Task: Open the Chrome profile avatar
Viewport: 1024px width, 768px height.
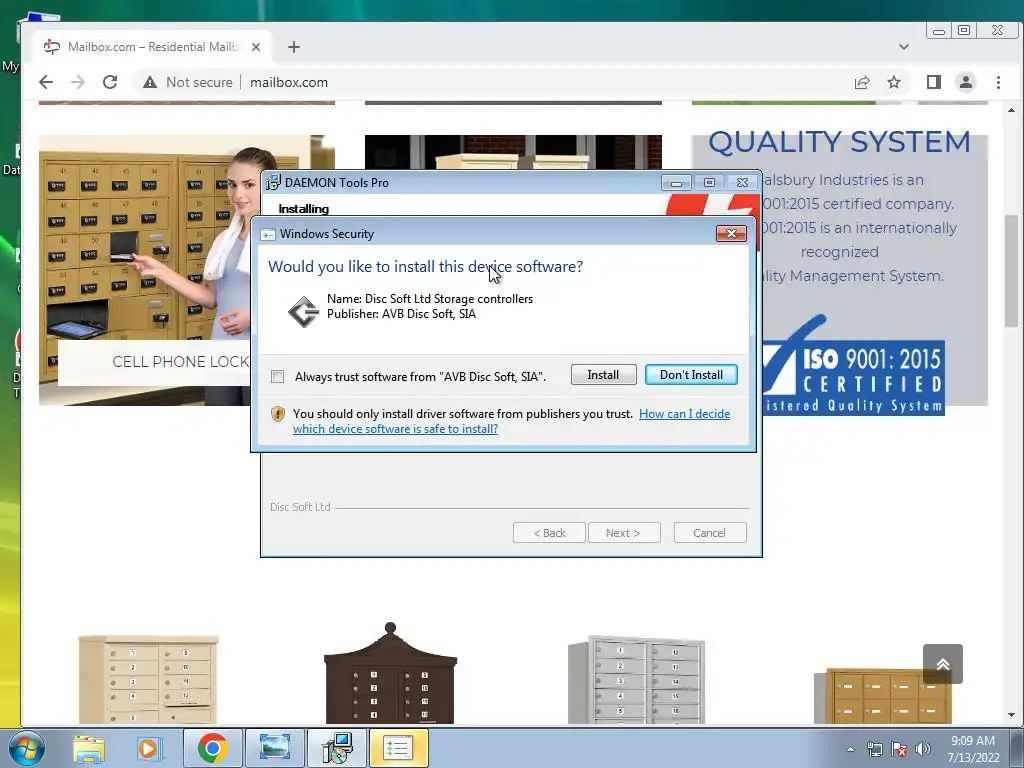Action: coord(966,82)
